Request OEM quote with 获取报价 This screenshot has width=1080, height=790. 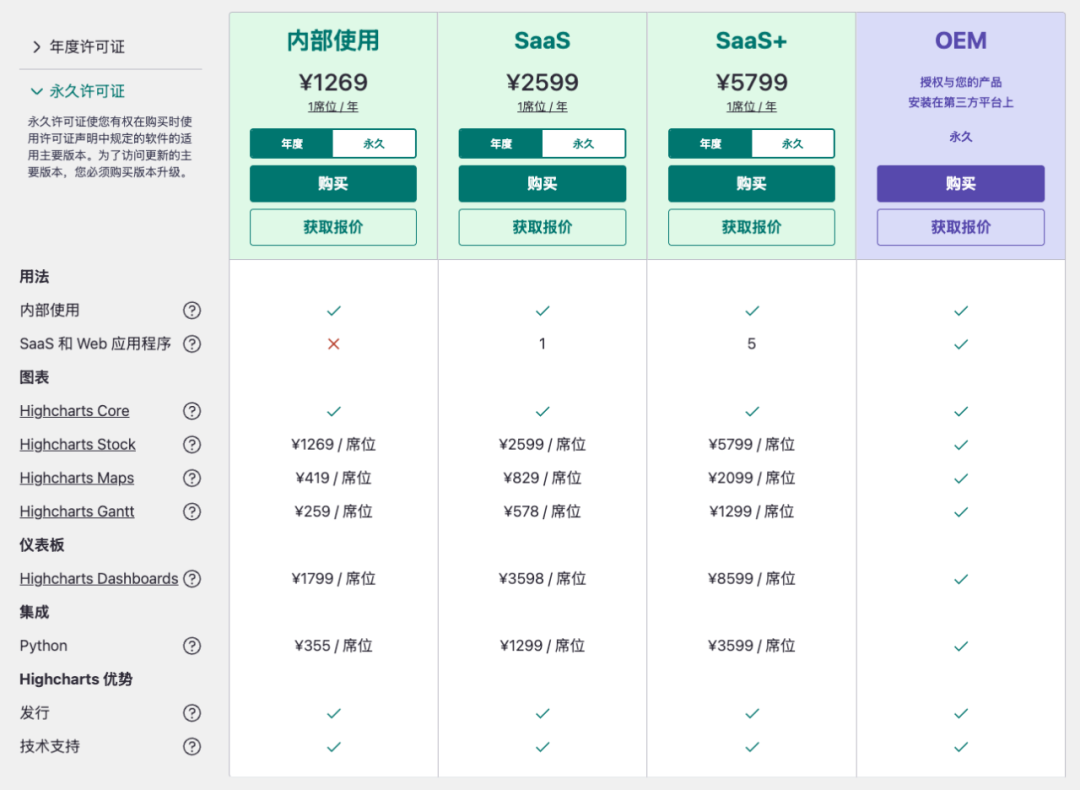[x=961, y=227]
